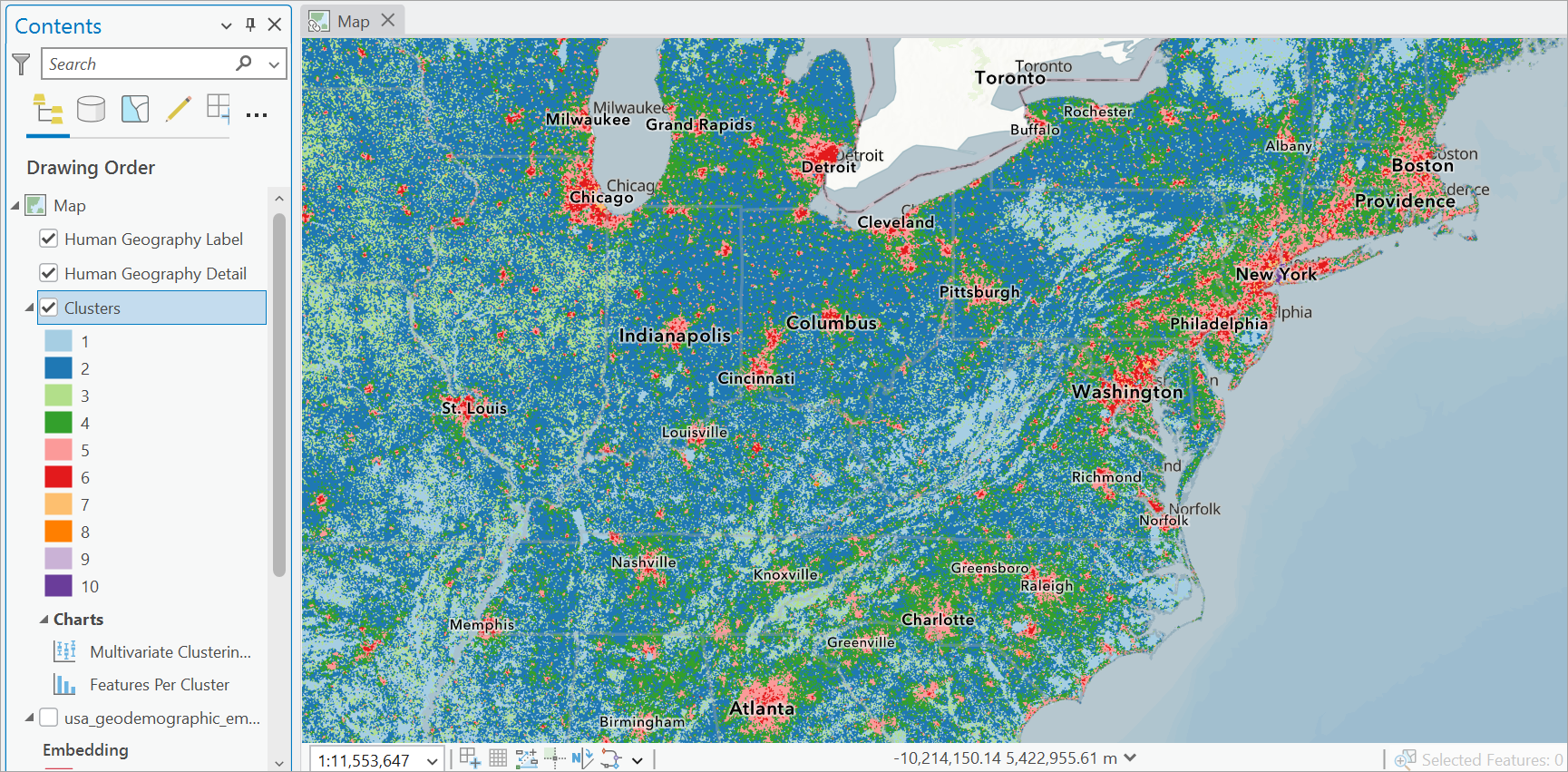Image resolution: width=1568 pixels, height=772 pixels.
Task: Click the coordinates readout in status bar
Action: click(1005, 758)
